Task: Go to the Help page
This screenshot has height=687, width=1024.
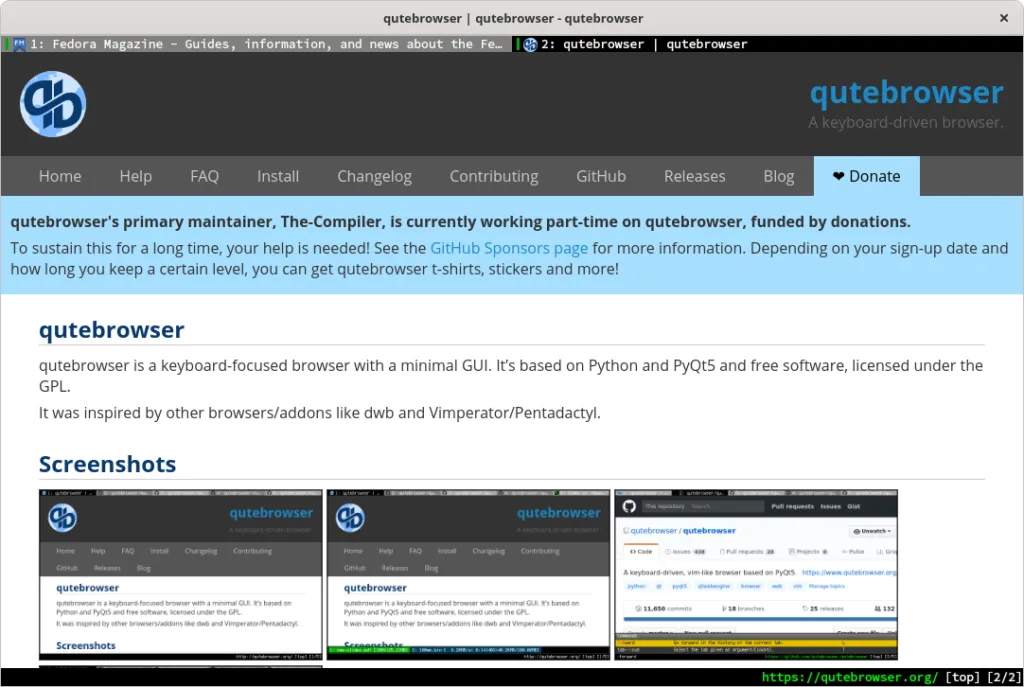Action: click(x=135, y=176)
